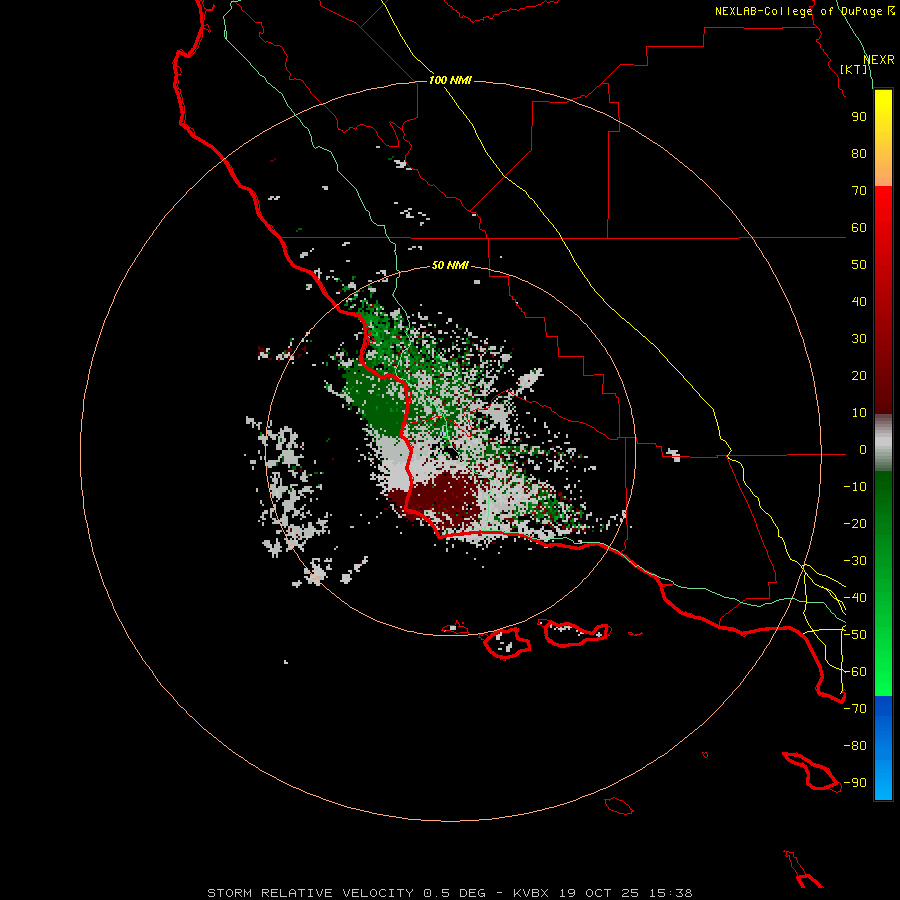This screenshot has width=900, height=900.
Task: Click the "50 NMI" range ring label
Action: tap(450, 265)
